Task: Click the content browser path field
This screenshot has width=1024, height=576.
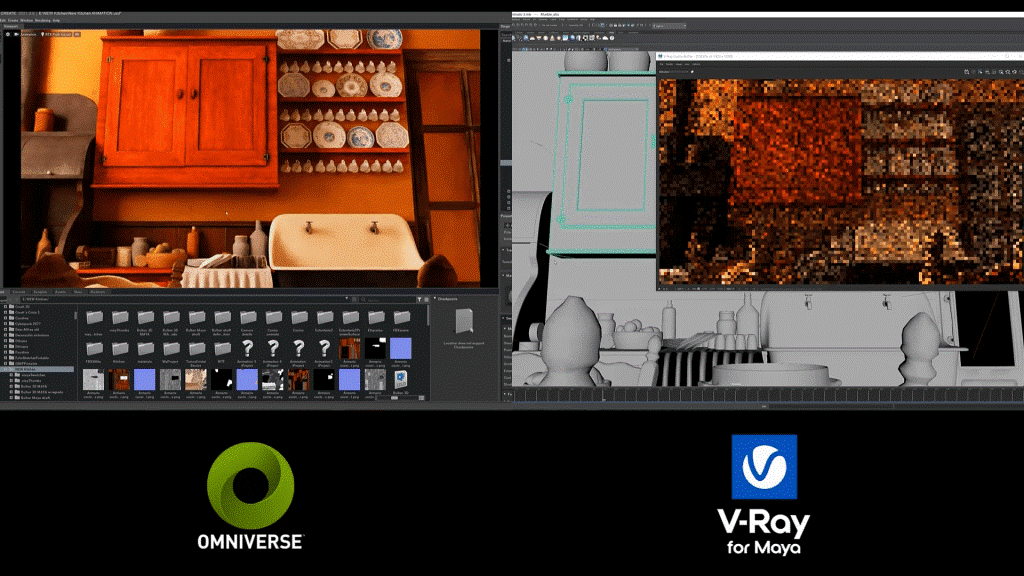Action: pos(183,299)
